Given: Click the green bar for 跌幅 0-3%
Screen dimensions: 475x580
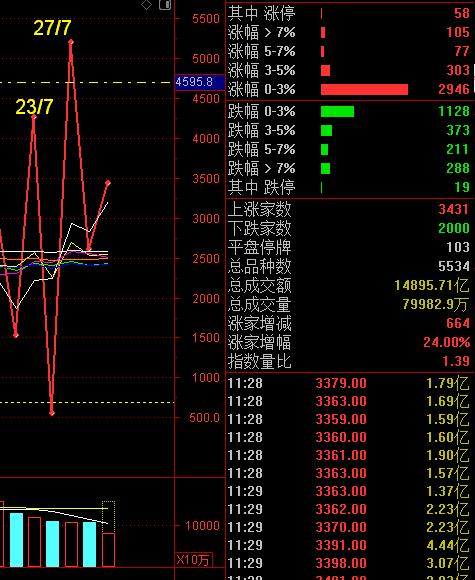Looking at the screenshot, I should pos(337,111).
